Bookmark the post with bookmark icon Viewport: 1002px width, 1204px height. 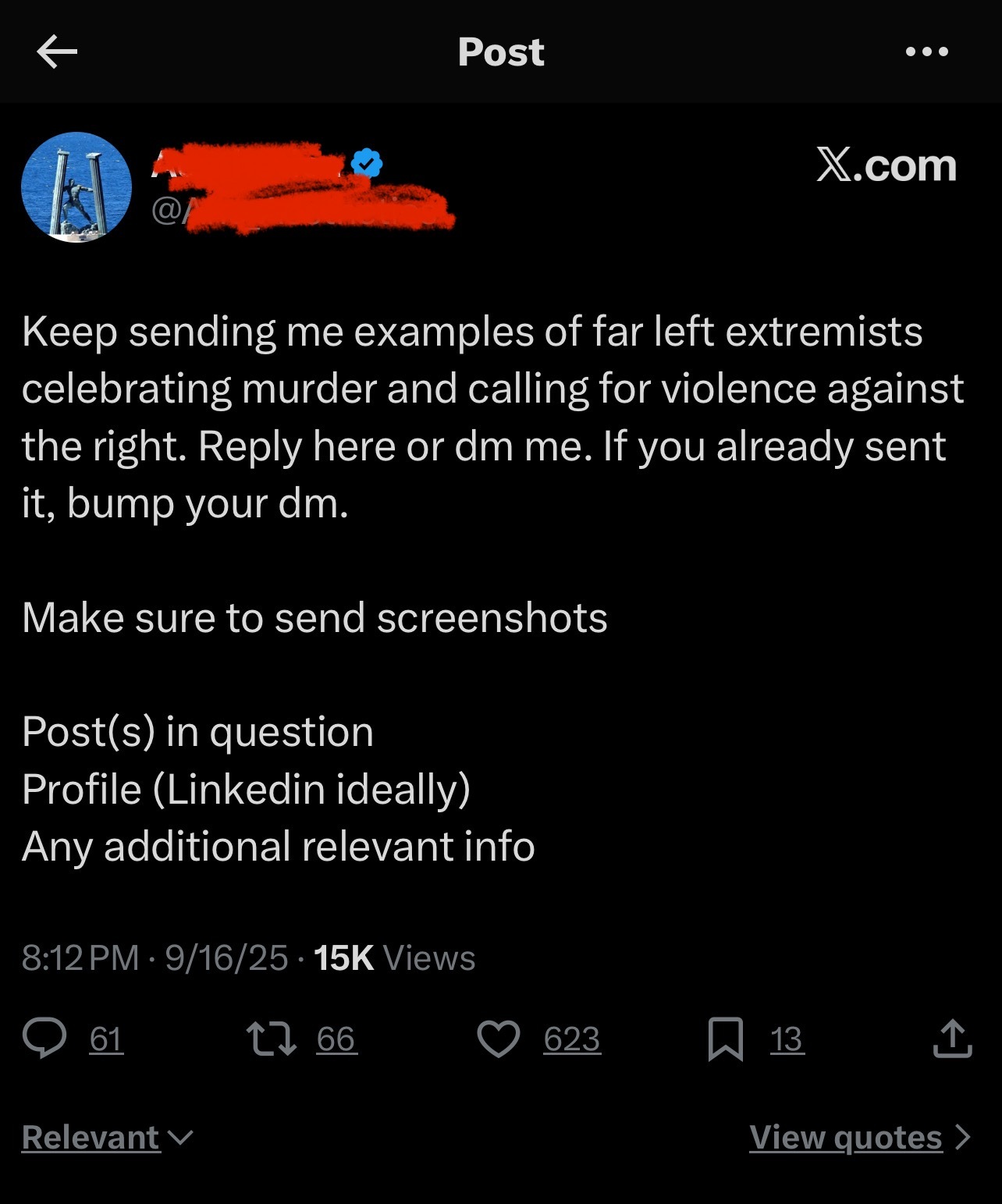pos(725,1039)
